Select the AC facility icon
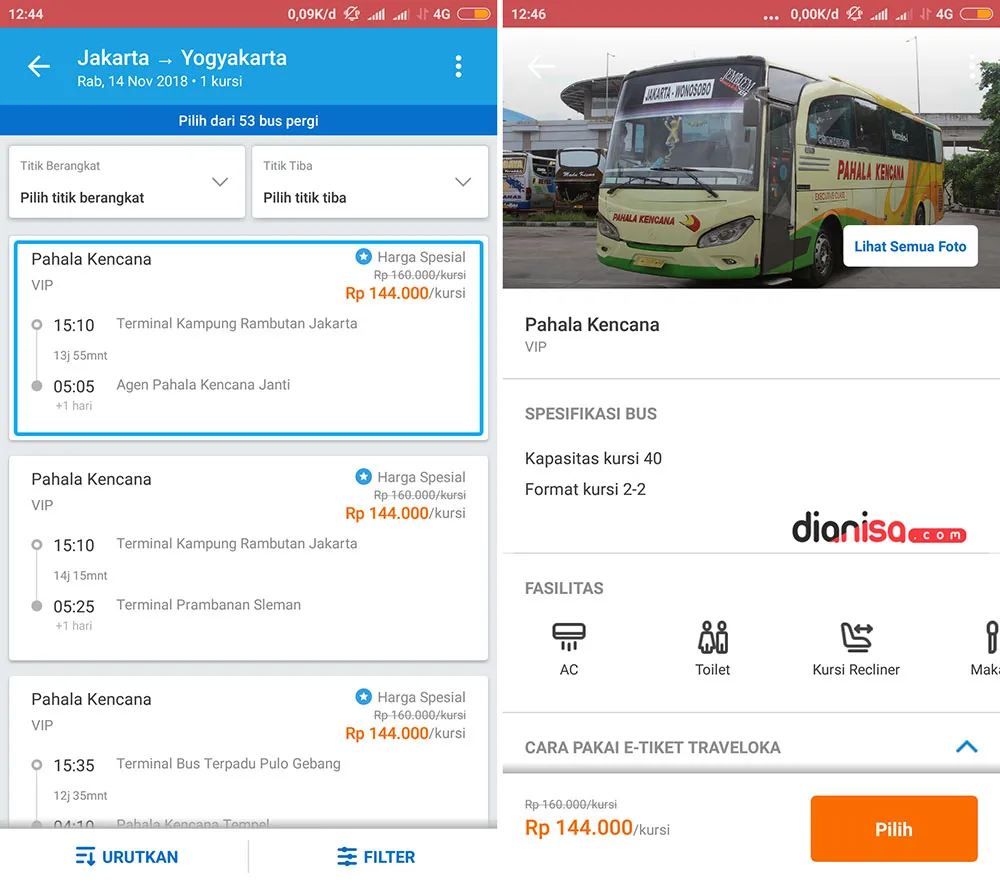1000x884 pixels. click(569, 640)
